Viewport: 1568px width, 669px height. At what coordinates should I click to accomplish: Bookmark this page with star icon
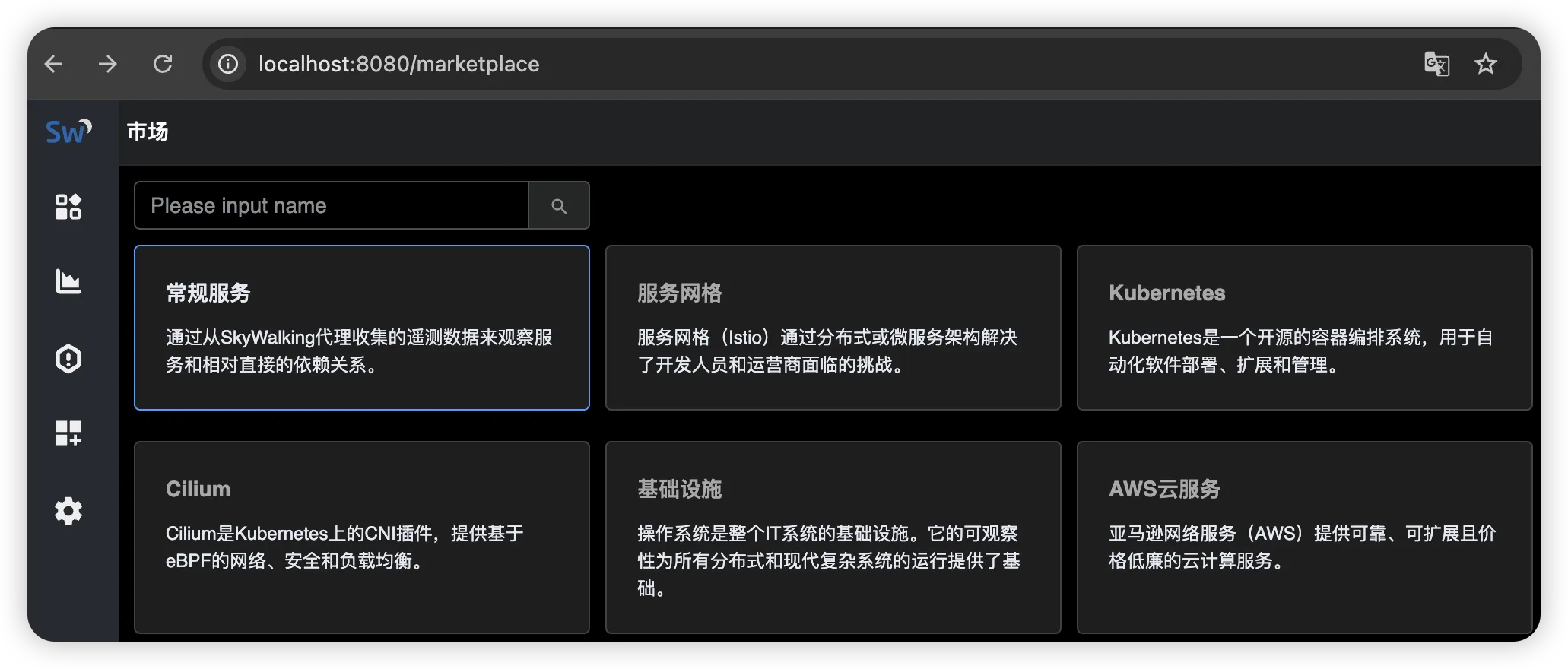click(1485, 64)
